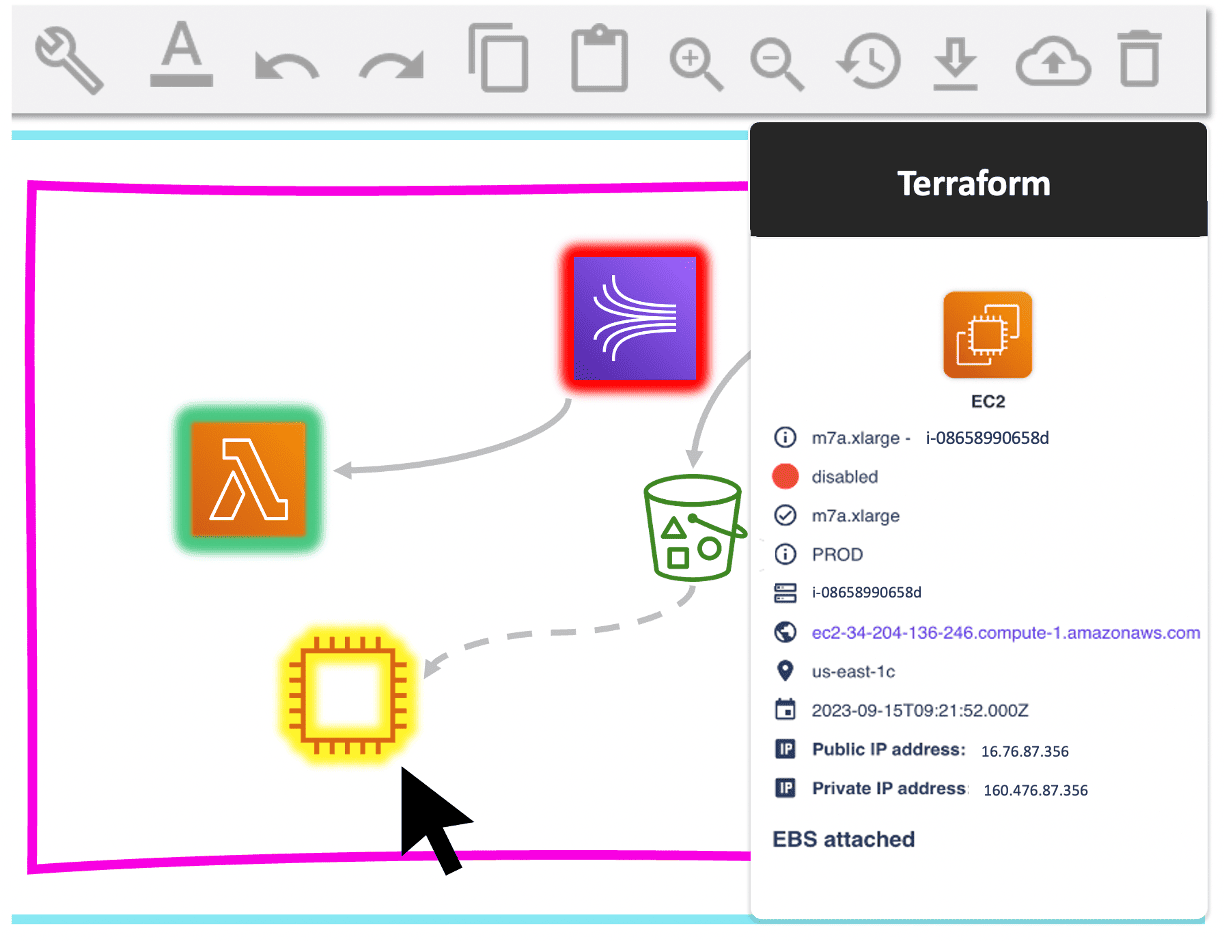
Task: Click the PROD environment label
Action: pyautogui.click(x=838, y=554)
